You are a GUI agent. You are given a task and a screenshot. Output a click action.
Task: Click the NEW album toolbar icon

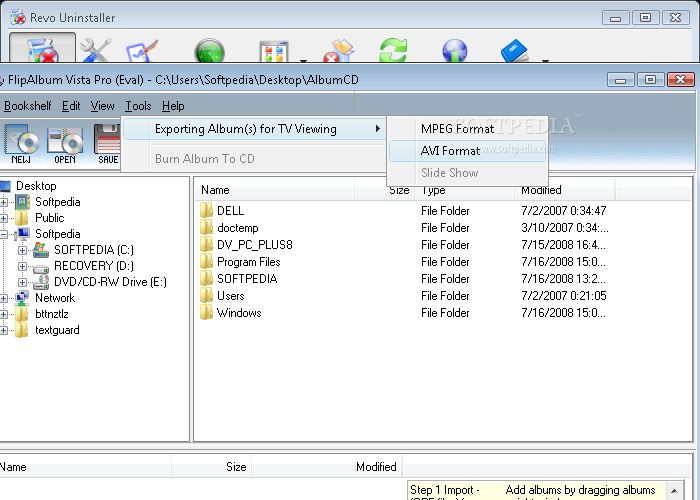[21, 144]
